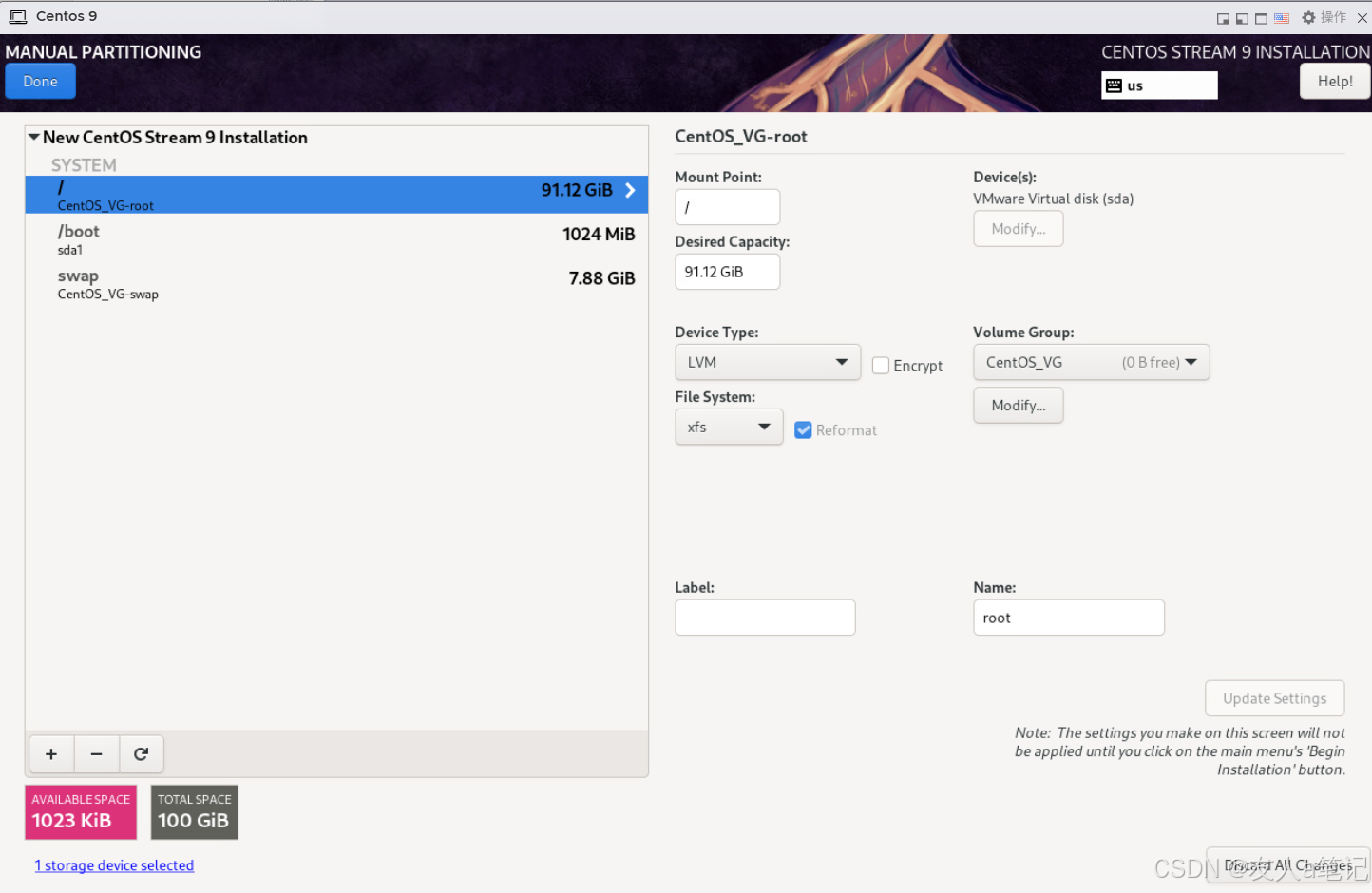The image size is (1372, 893).
Task: Click Modify under Device(s)
Action: click(1019, 229)
